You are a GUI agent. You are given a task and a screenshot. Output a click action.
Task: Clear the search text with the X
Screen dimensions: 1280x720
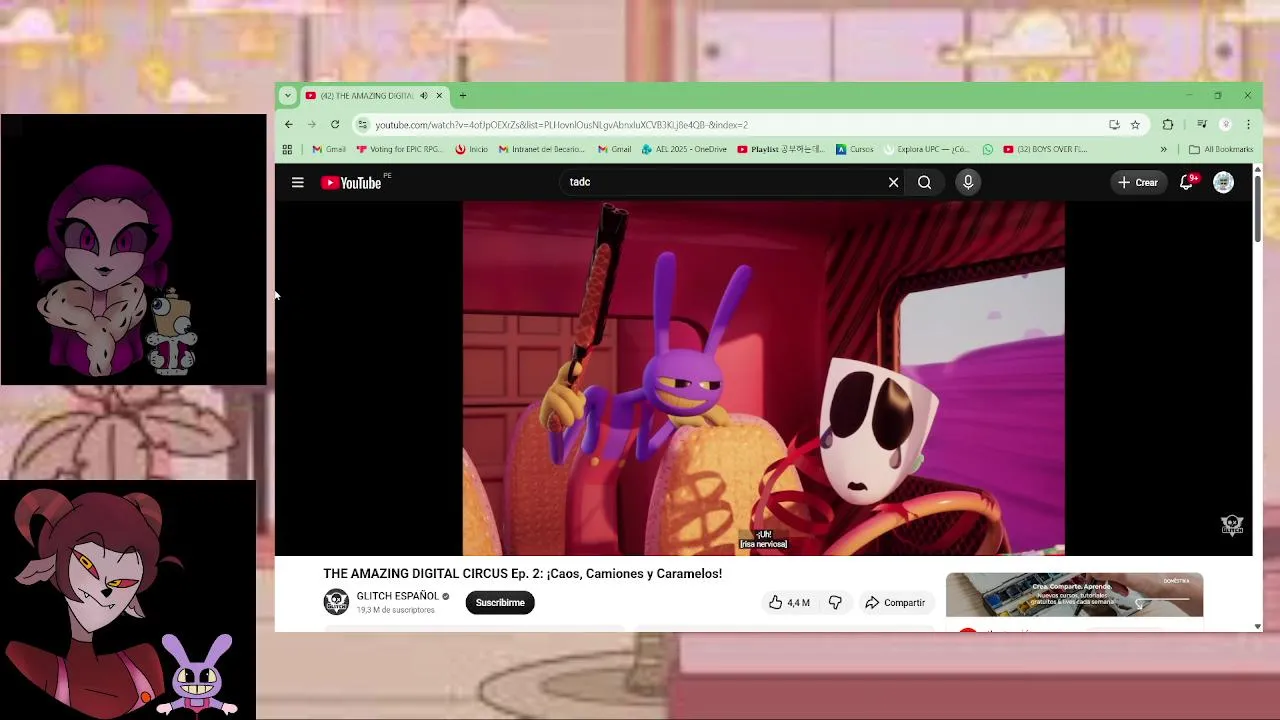tap(893, 182)
